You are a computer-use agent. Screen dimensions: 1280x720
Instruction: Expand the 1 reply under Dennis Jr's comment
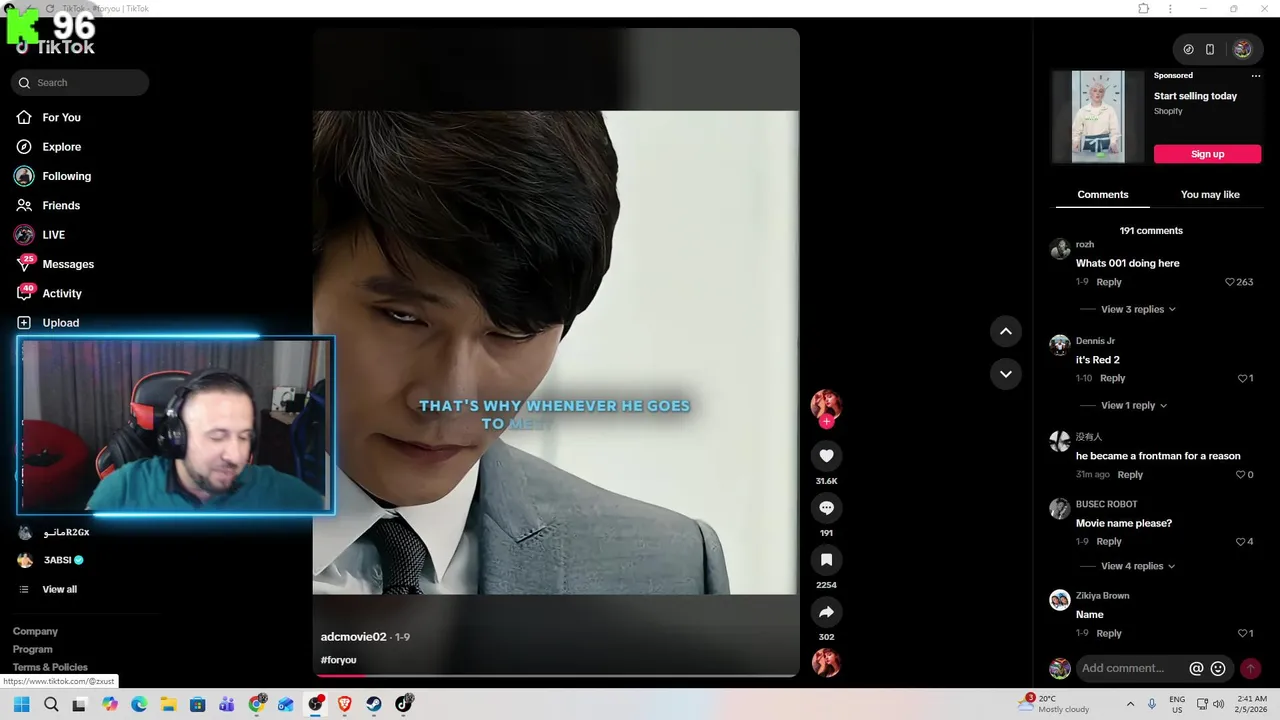1134,406
